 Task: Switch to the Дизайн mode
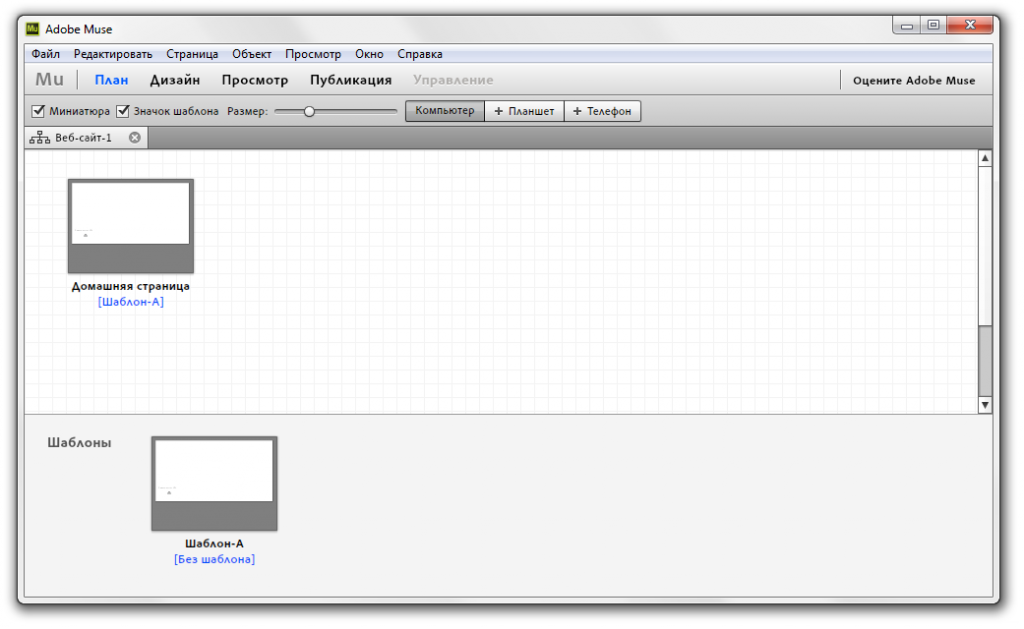[x=175, y=80]
